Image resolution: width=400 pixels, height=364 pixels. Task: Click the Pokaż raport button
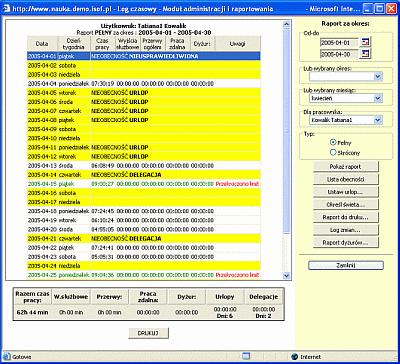click(x=346, y=166)
